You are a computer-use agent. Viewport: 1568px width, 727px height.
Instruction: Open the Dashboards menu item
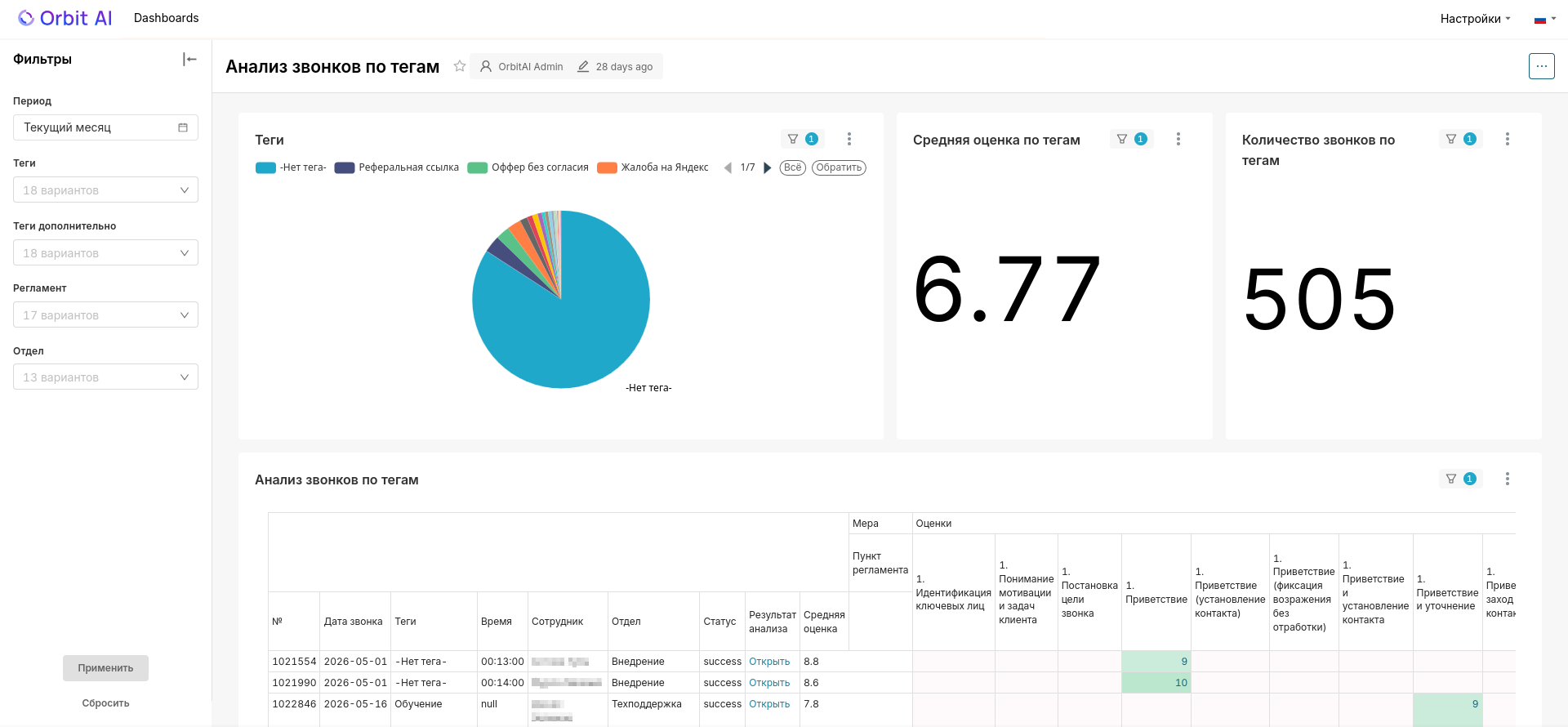(166, 18)
